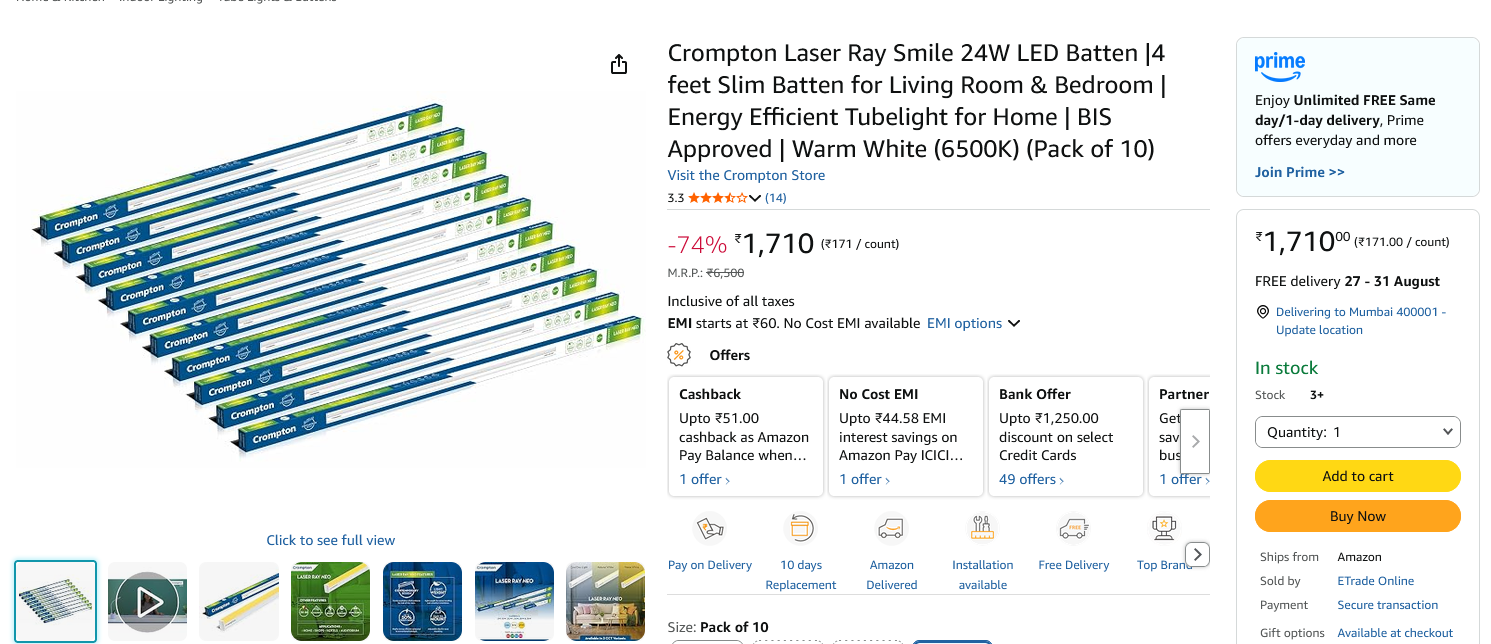Show next offers with carousel arrow

pos(1195,441)
